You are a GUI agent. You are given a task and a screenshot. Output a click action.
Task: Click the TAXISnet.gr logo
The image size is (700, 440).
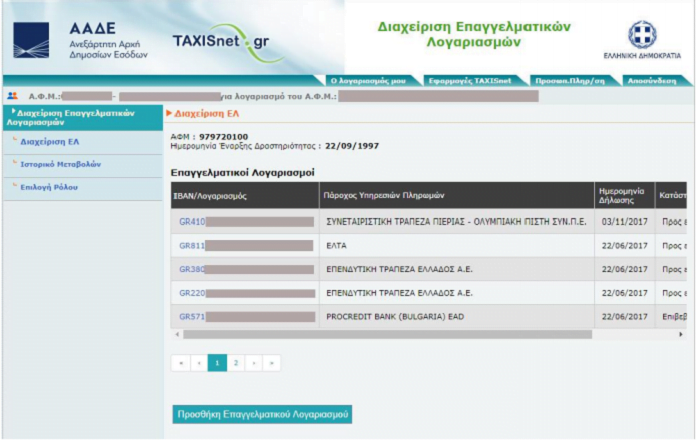click(x=228, y=43)
